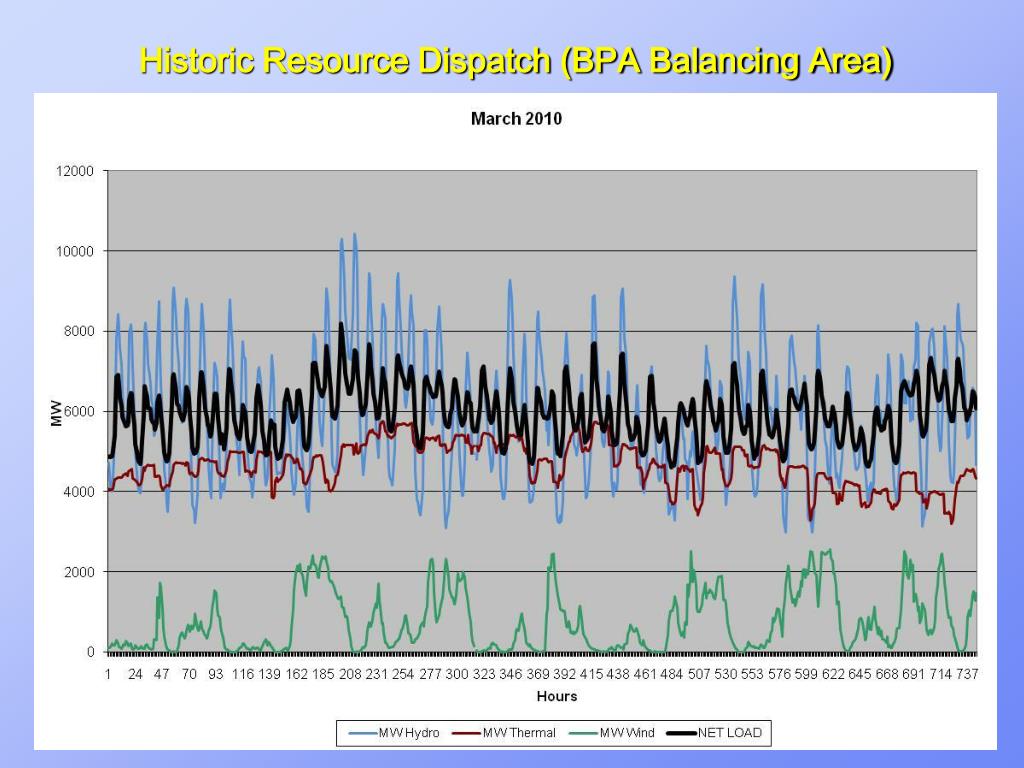Click the x-axis label 185
The height and width of the screenshot is (768, 1024).
[323, 674]
